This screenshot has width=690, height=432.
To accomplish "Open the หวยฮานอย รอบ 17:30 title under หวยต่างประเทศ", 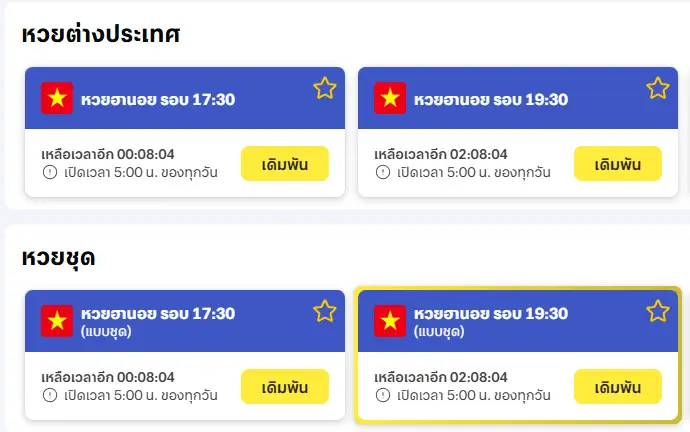I will pos(158,99).
